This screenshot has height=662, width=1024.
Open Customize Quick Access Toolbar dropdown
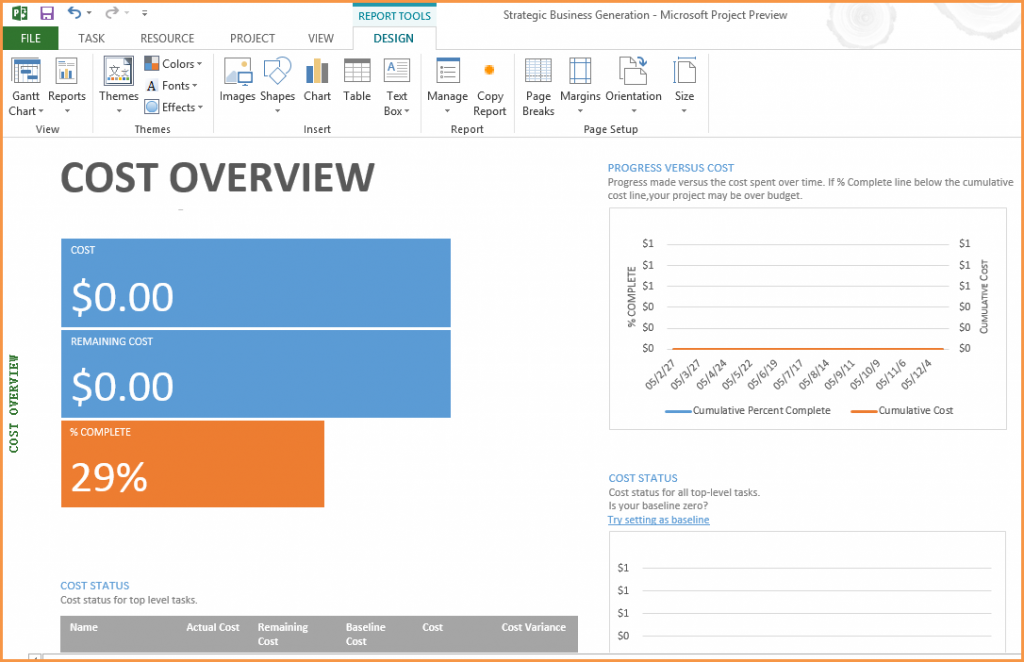(144, 13)
